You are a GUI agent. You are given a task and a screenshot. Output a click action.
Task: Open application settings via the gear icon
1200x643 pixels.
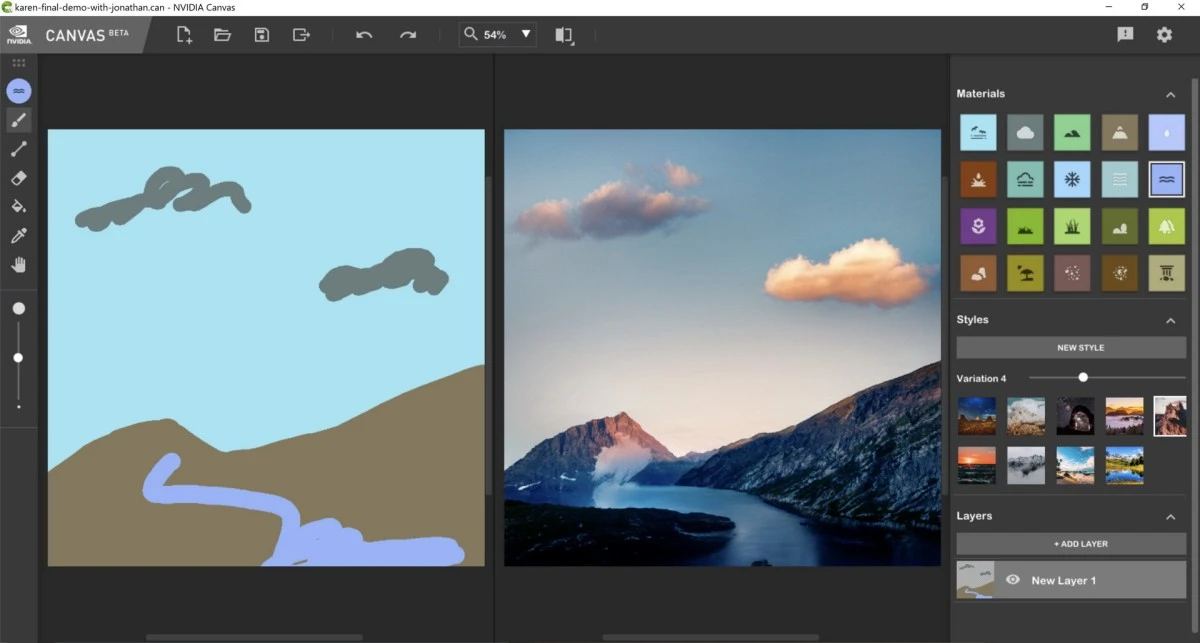1163,33
